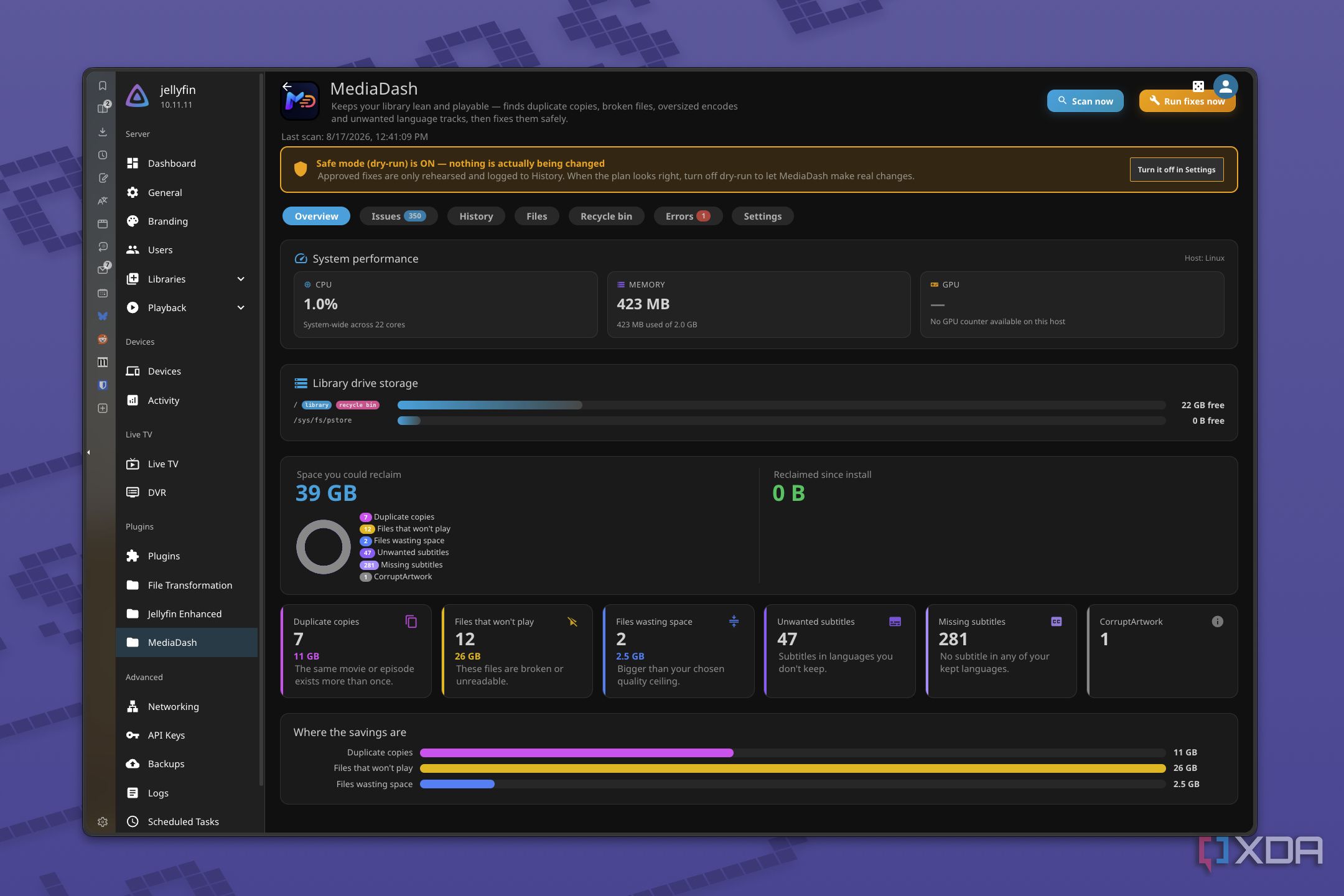Start a scan with Scan now
Screen dimensions: 1344x896
[1085, 101]
